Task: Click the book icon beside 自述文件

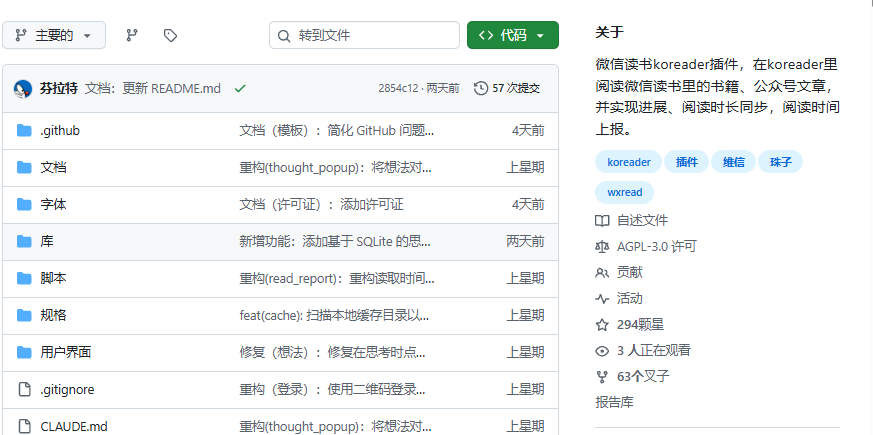Action: (x=602, y=221)
